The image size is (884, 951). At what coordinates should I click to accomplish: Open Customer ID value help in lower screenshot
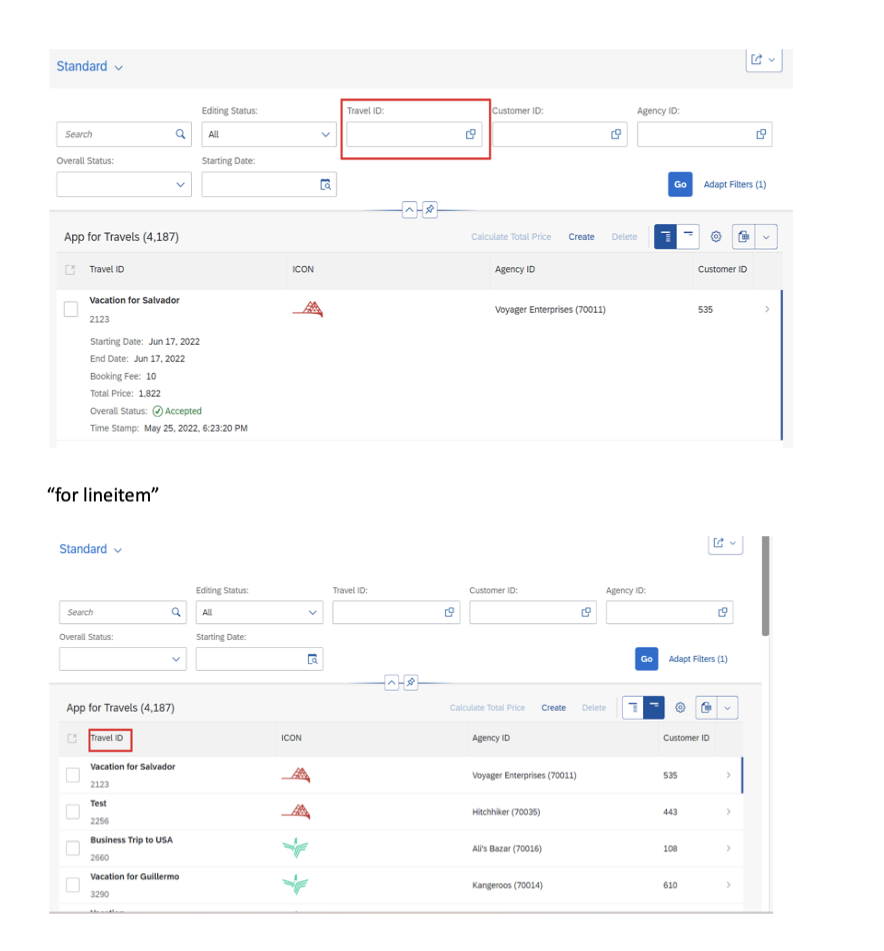(x=586, y=612)
